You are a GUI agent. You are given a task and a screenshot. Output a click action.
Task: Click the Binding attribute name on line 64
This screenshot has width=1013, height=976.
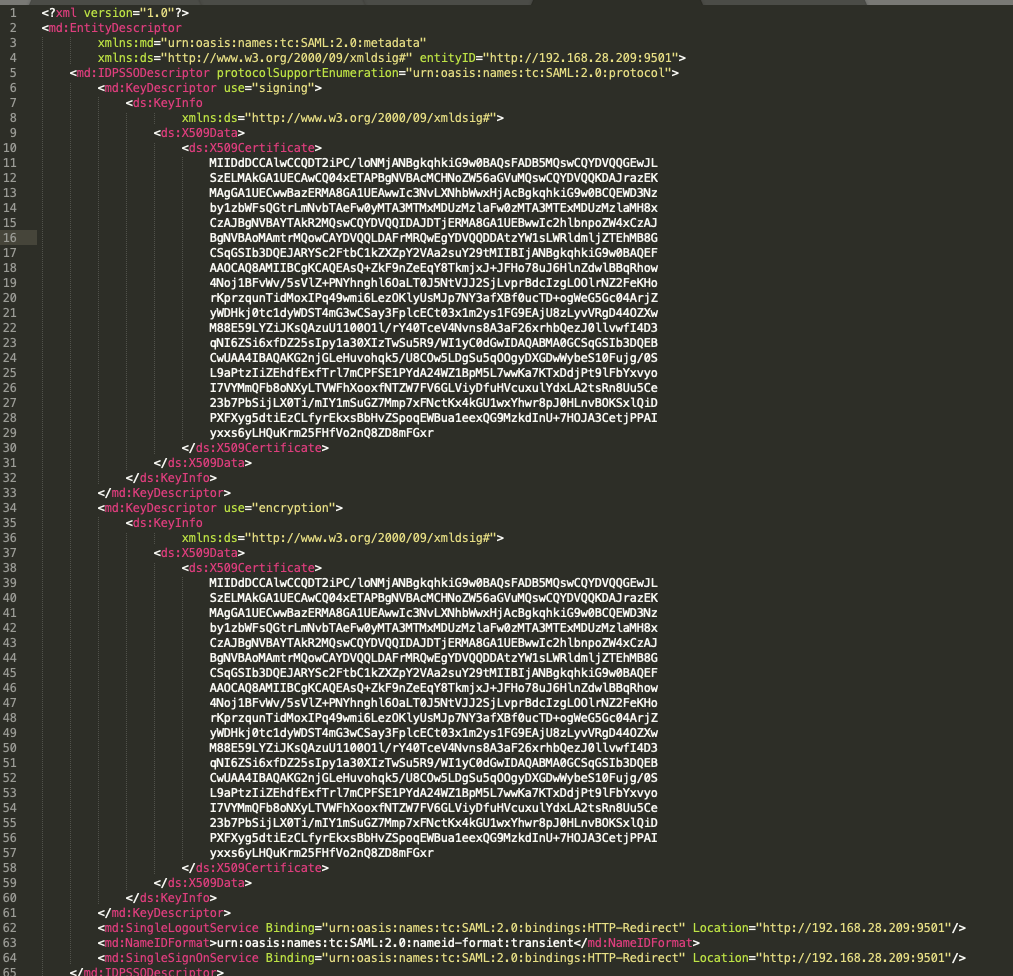(289, 958)
